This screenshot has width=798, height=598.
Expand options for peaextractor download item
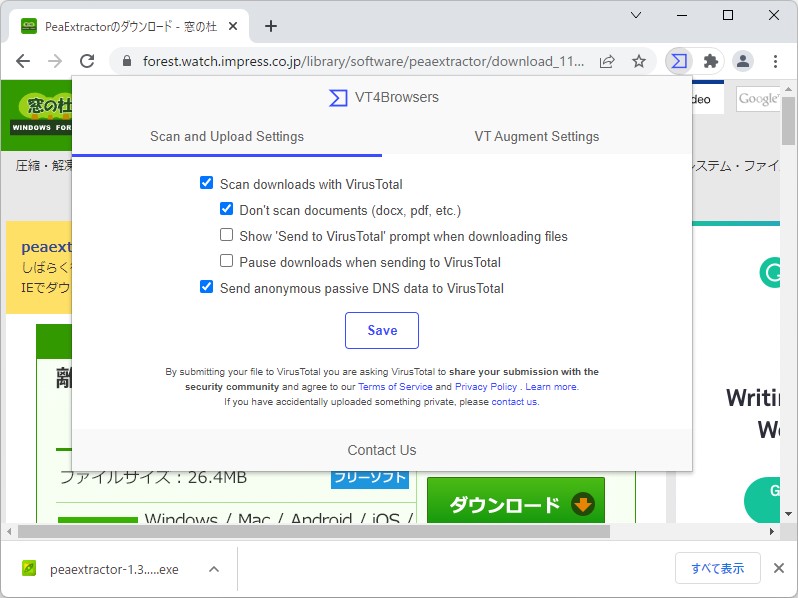click(x=214, y=569)
